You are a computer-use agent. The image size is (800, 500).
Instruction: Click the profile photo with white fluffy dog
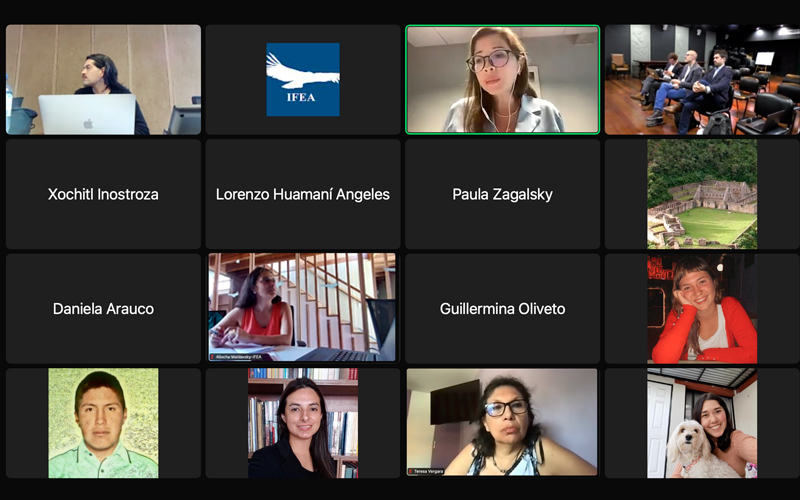(702, 423)
